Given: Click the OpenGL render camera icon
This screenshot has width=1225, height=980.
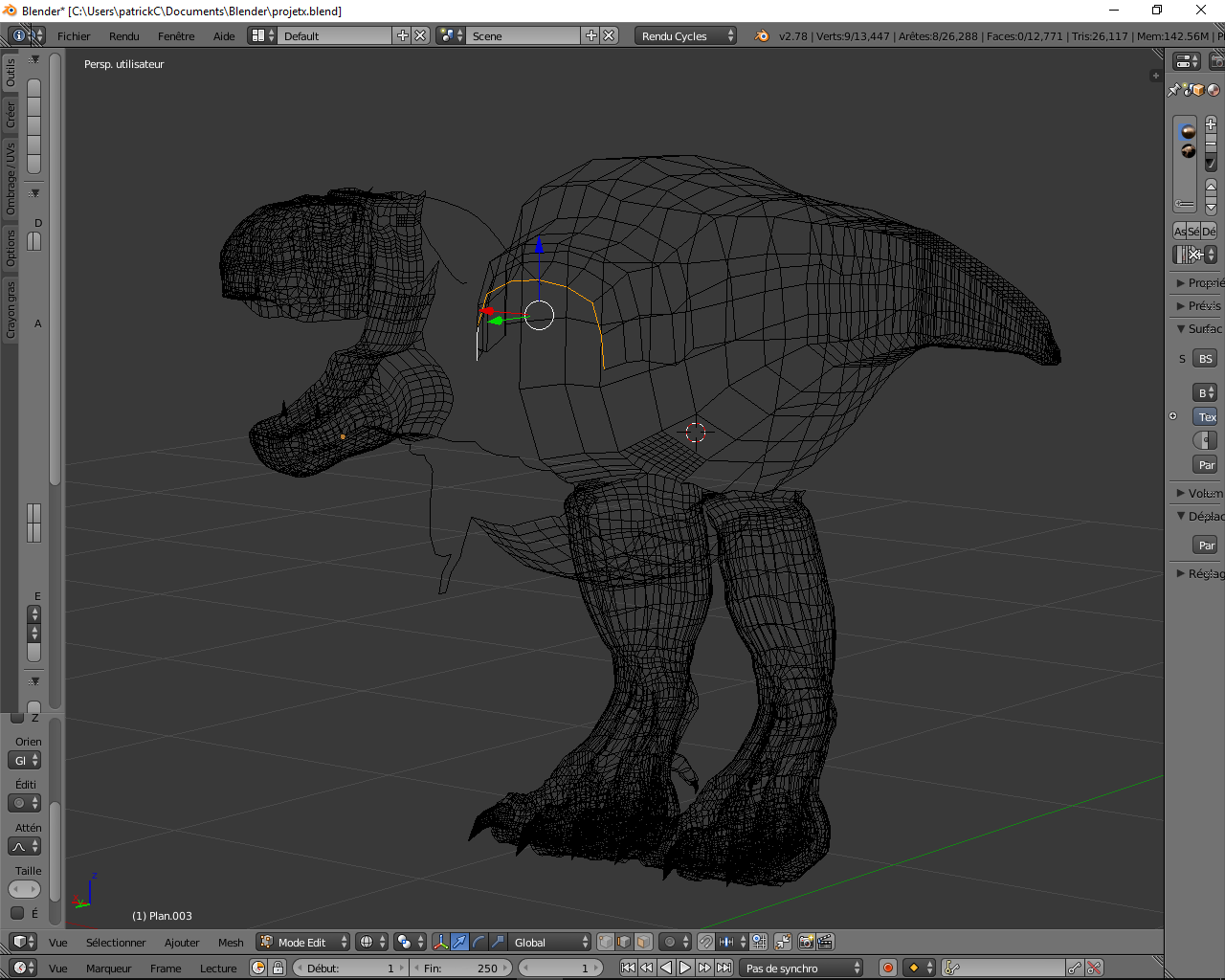Looking at the screenshot, I should (x=806, y=942).
